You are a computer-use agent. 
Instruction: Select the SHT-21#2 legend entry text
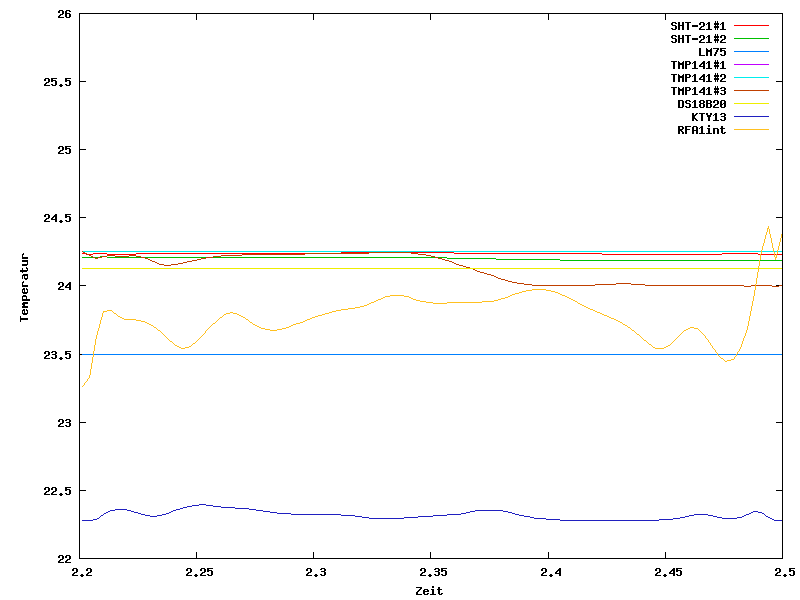tap(698, 39)
